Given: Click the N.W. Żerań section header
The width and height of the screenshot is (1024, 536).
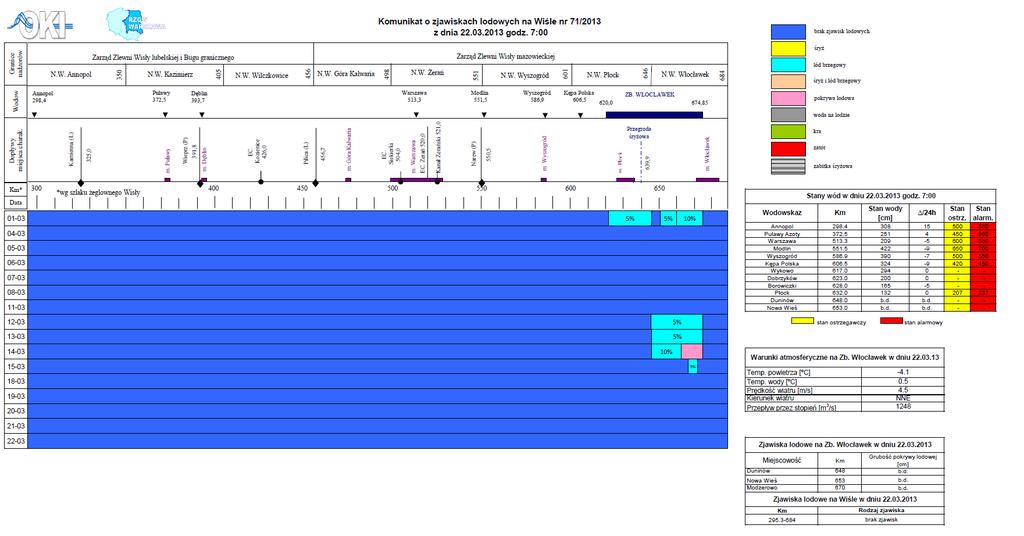Looking at the screenshot, I should [427, 73].
